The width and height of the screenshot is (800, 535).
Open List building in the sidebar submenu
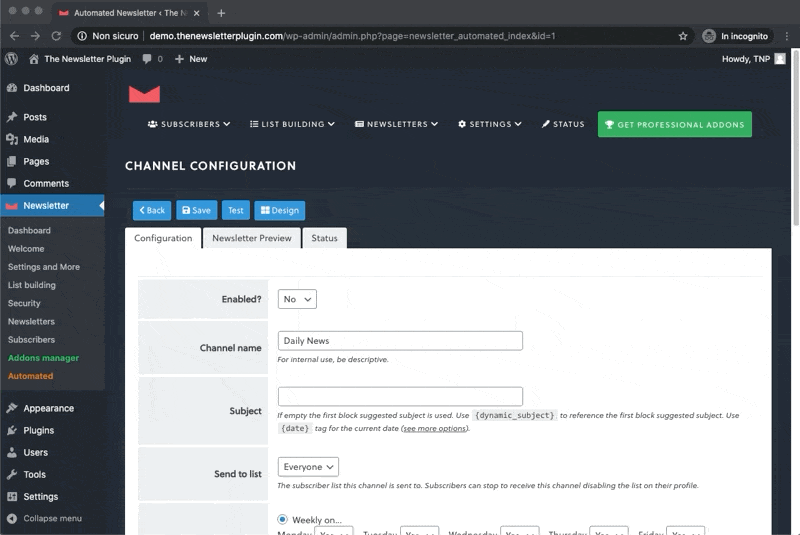coord(32,285)
